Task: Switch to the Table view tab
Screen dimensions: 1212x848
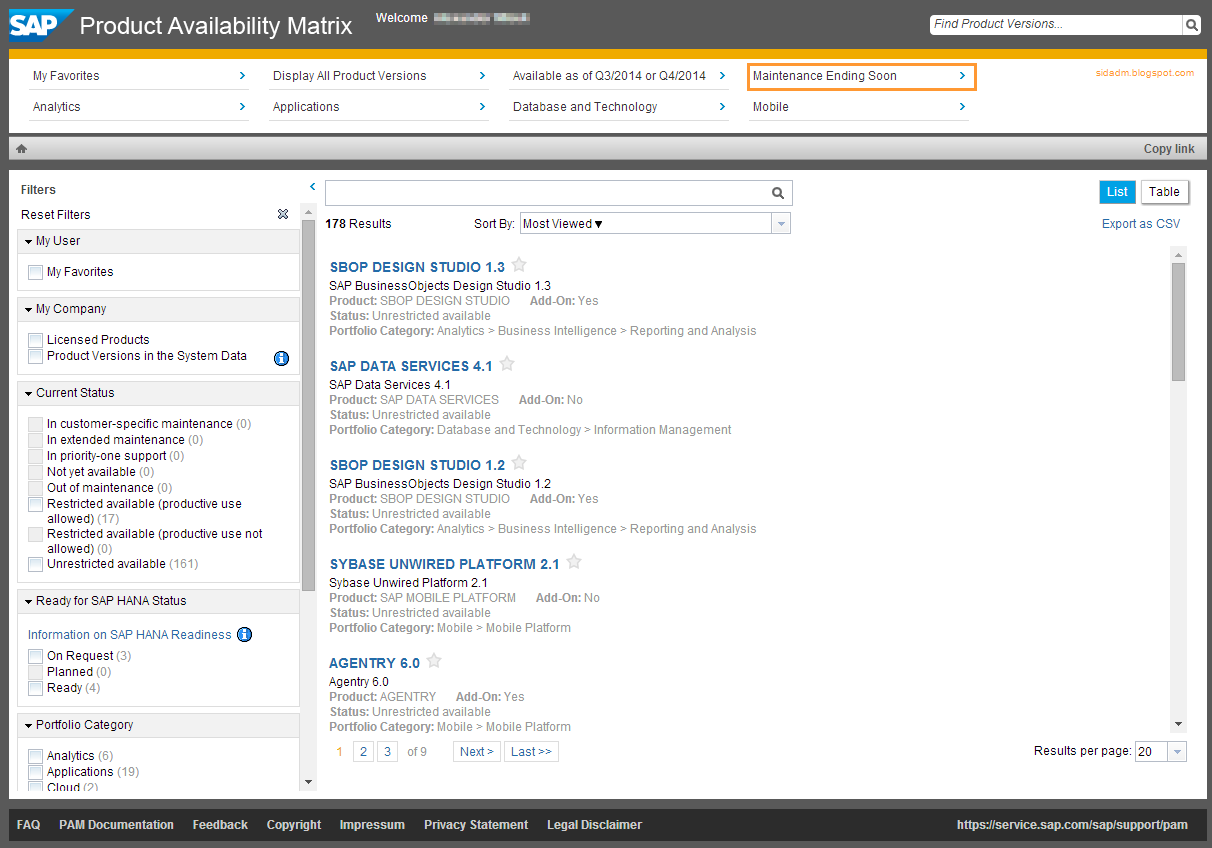Action: 1164,191
